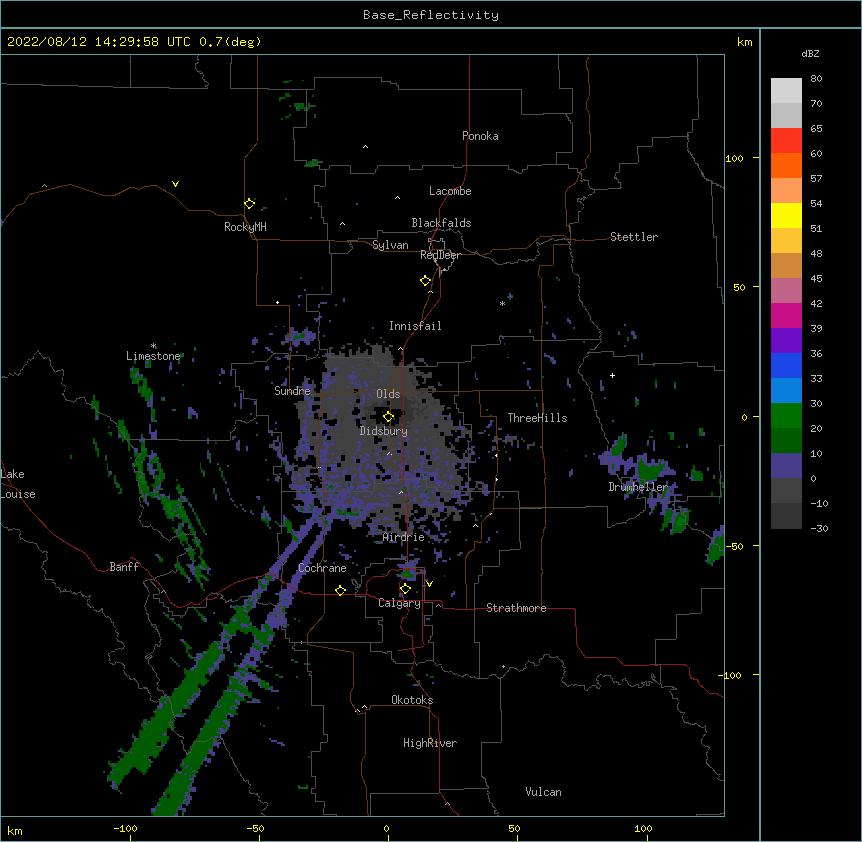Click the white plus marker north of Drumheller
The width and height of the screenshot is (862, 842).
click(612, 375)
